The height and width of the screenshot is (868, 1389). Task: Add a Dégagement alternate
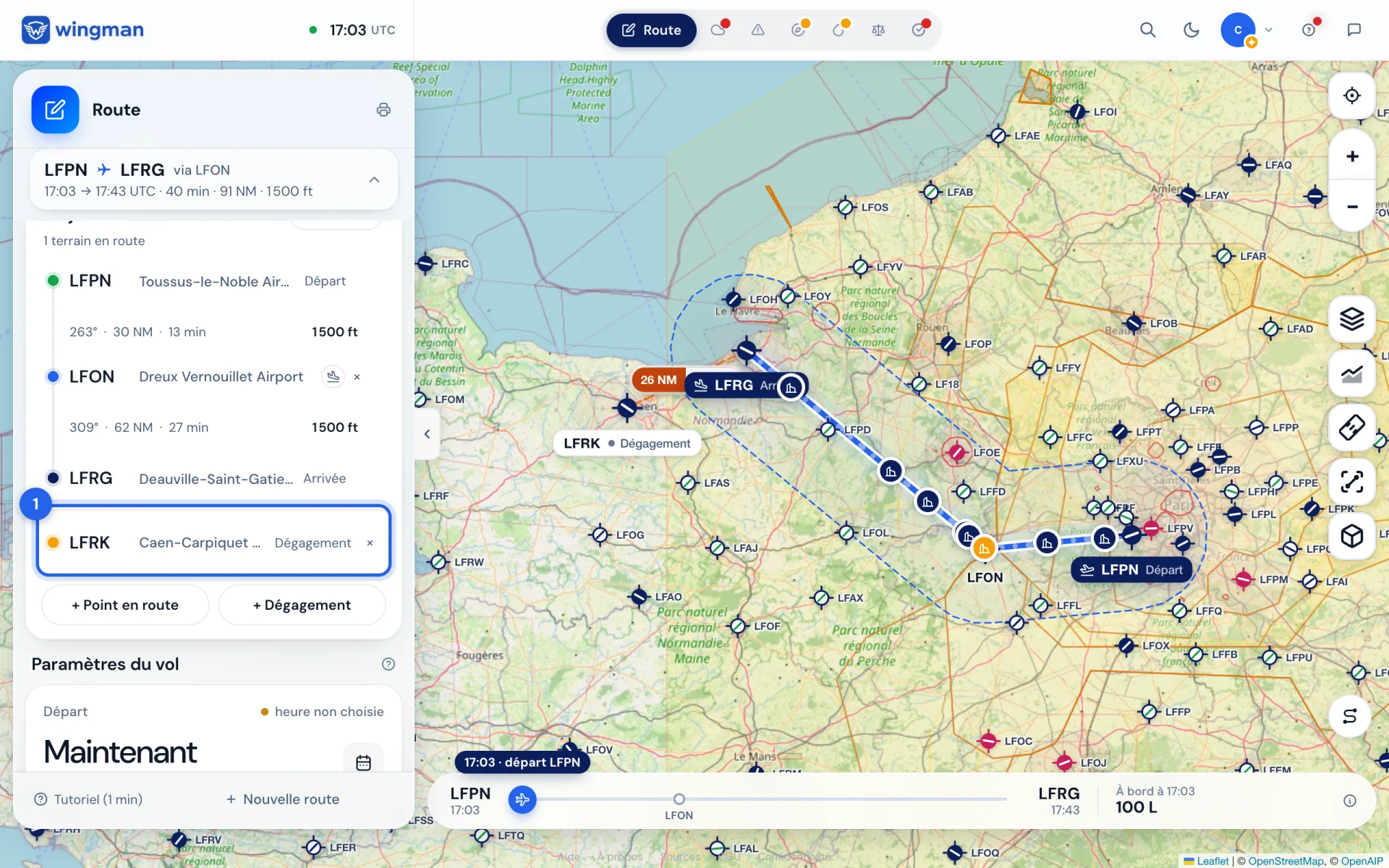[x=302, y=605]
